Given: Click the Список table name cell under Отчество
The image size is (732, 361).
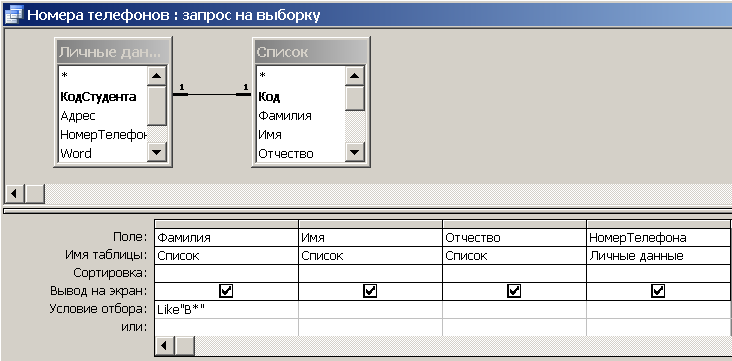Looking at the screenshot, I should (514, 256).
